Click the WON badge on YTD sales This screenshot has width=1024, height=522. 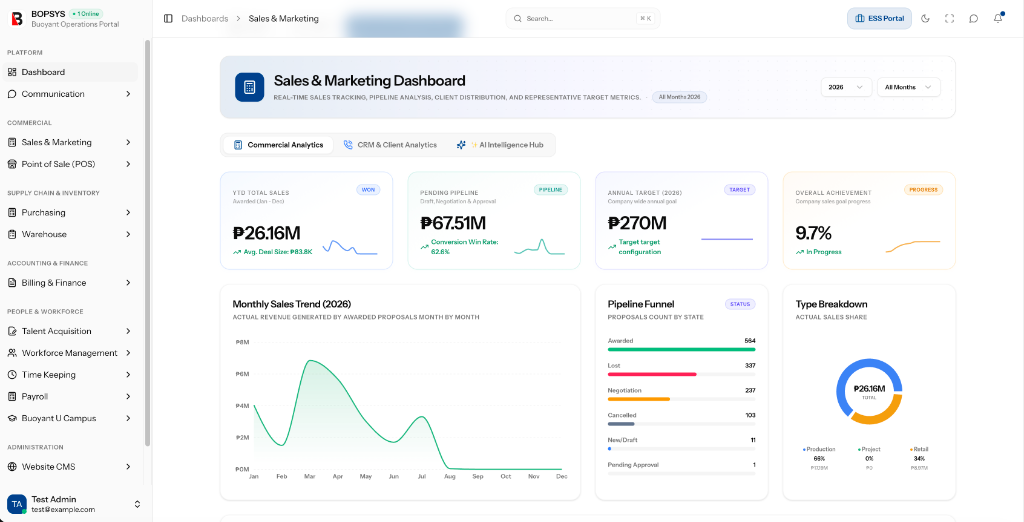point(368,190)
